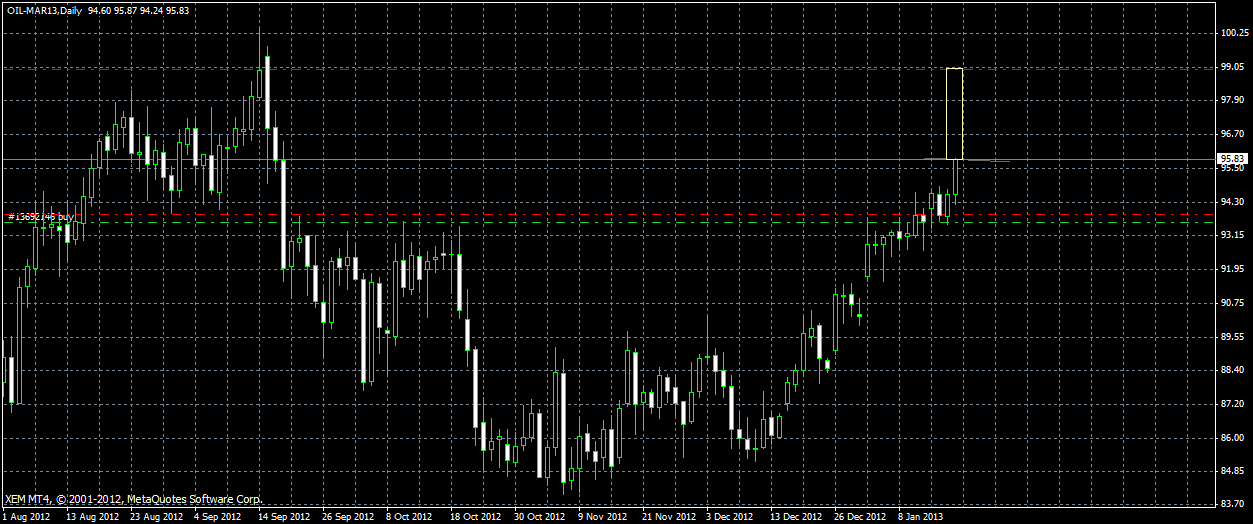
Task: Click the 8 Jan 2013 date label
Action: pos(920,517)
